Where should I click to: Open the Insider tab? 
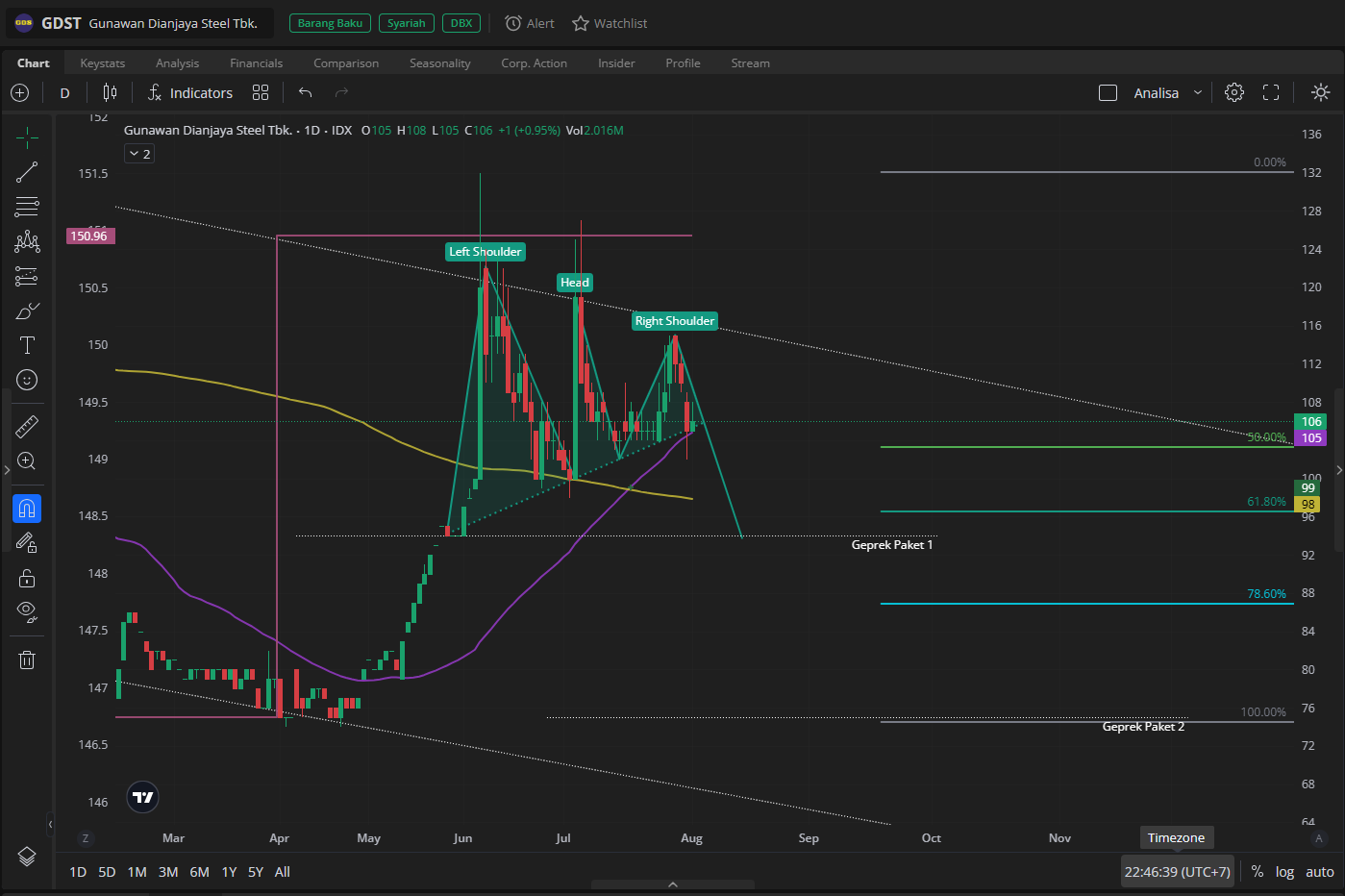616,63
